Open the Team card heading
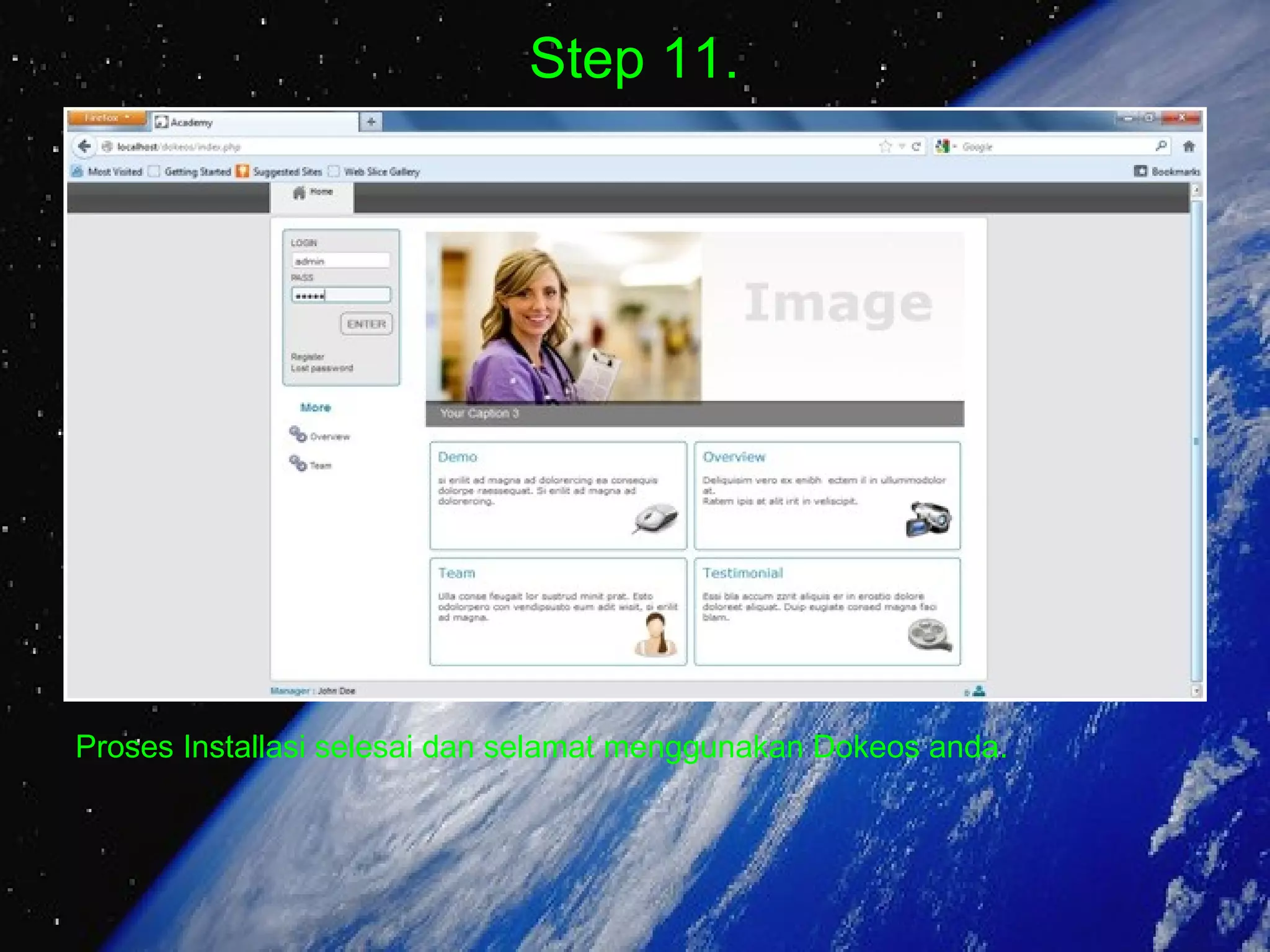 (x=456, y=573)
